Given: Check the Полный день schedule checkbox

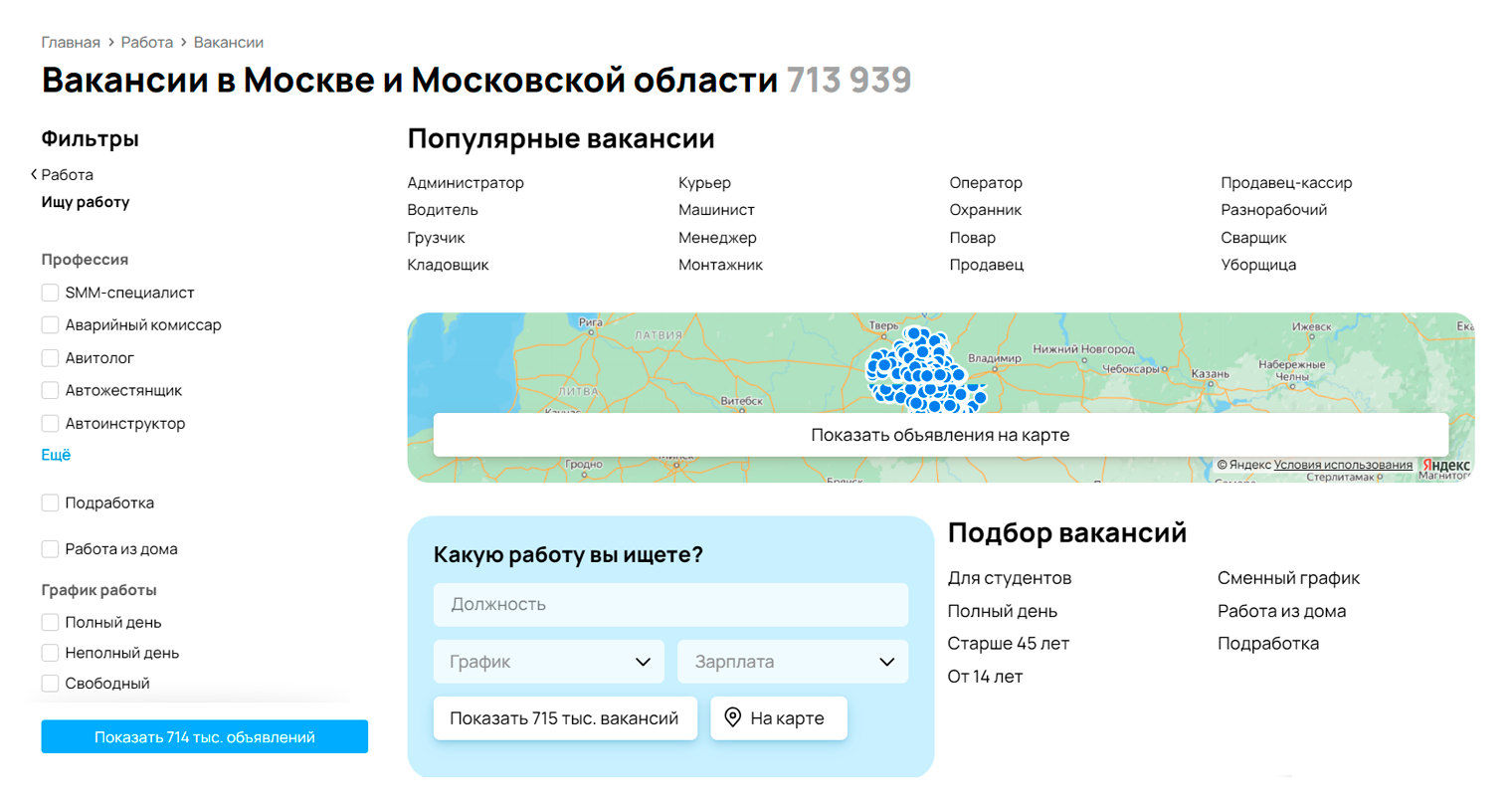Looking at the screenshot, I should [50, 623].
